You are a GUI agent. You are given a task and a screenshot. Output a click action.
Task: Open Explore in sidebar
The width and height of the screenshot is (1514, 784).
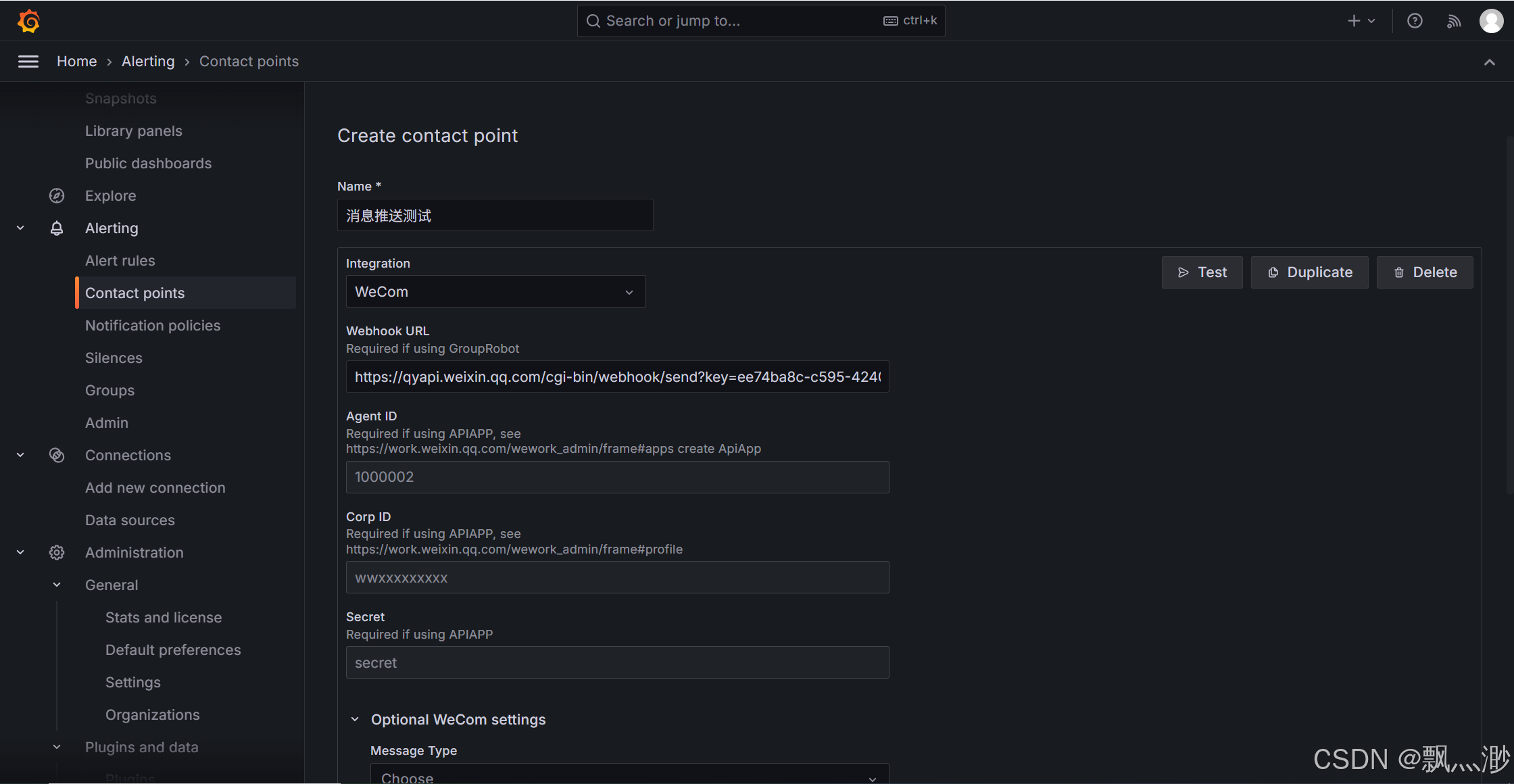point(111,196)
